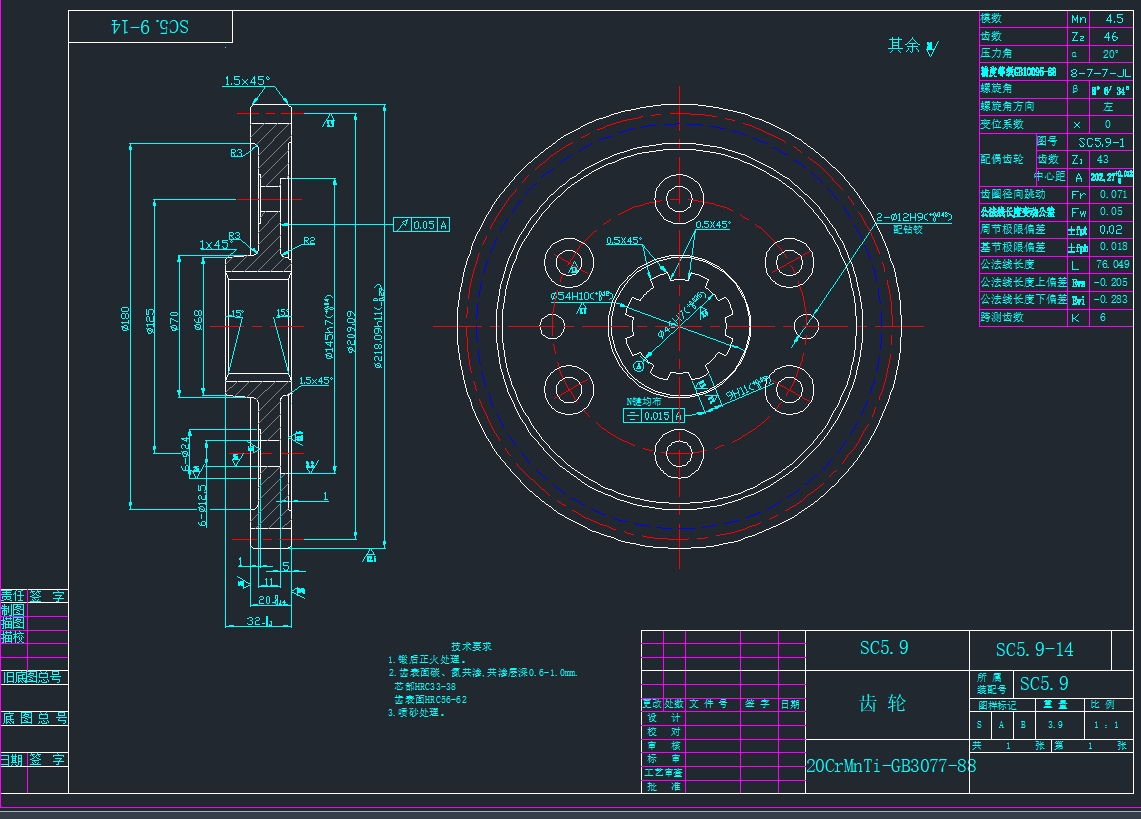Select the 20CrMnTi-GB3077-88 material text

point(891,766)
